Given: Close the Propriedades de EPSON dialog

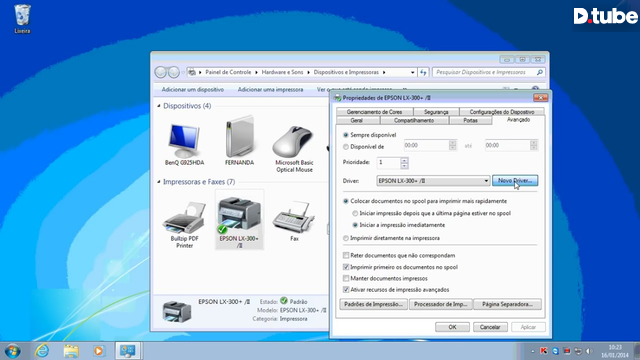Looking at the screenshot, I should [540, 98].
